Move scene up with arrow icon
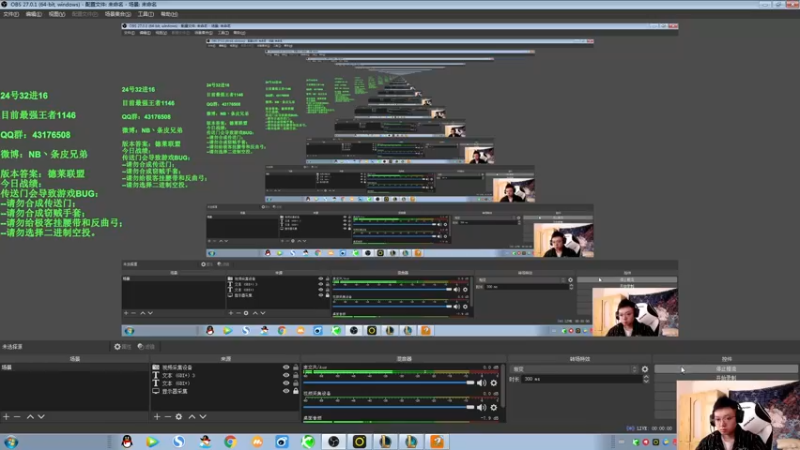This screenshot has width=800, height=450. coord(30,417)
